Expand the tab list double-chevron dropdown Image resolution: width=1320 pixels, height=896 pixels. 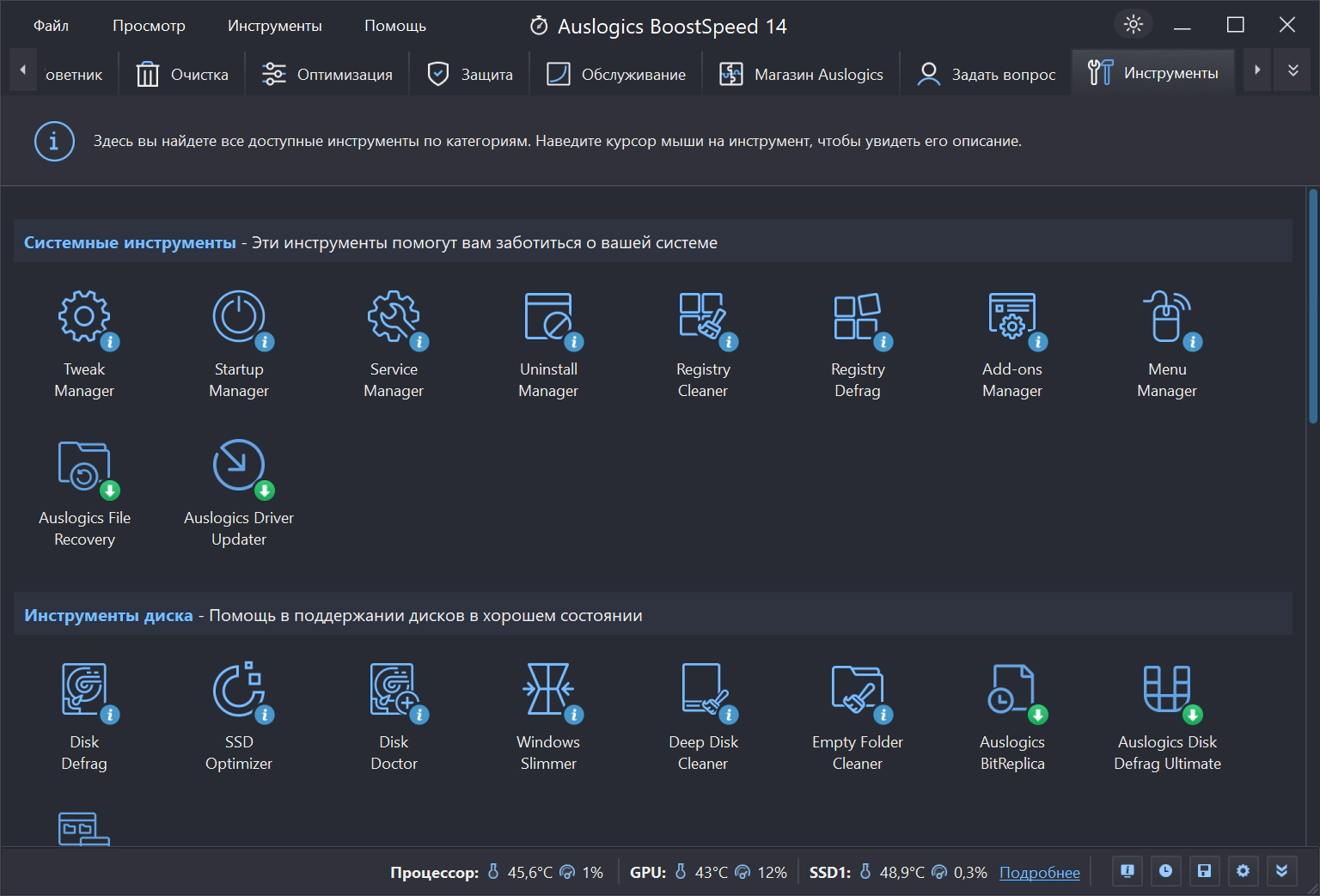(x=1292, y=70)
